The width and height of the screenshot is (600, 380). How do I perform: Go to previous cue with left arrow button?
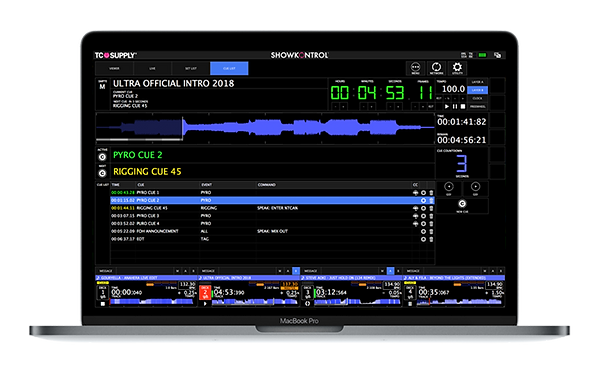tap(449, 187)
